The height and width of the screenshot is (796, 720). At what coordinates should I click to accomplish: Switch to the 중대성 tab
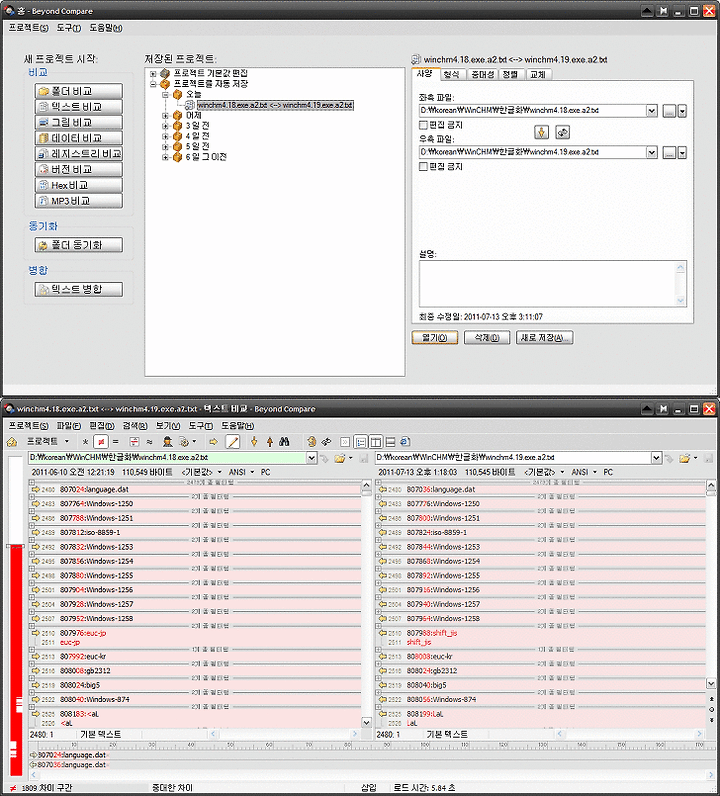(x=482, y=75)
